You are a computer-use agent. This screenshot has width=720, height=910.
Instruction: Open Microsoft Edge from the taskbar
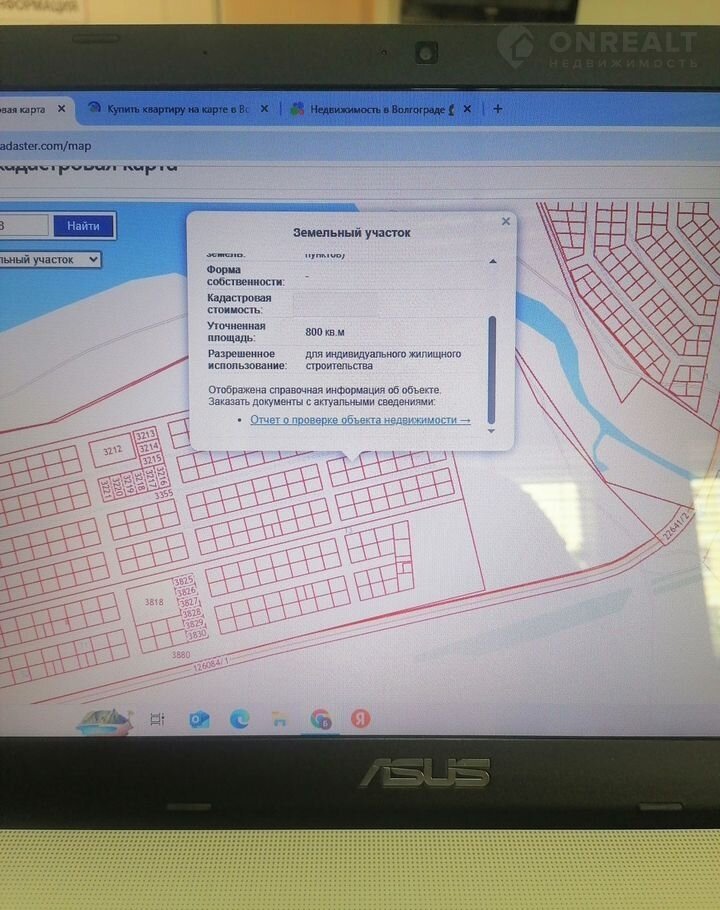(239, 719)
